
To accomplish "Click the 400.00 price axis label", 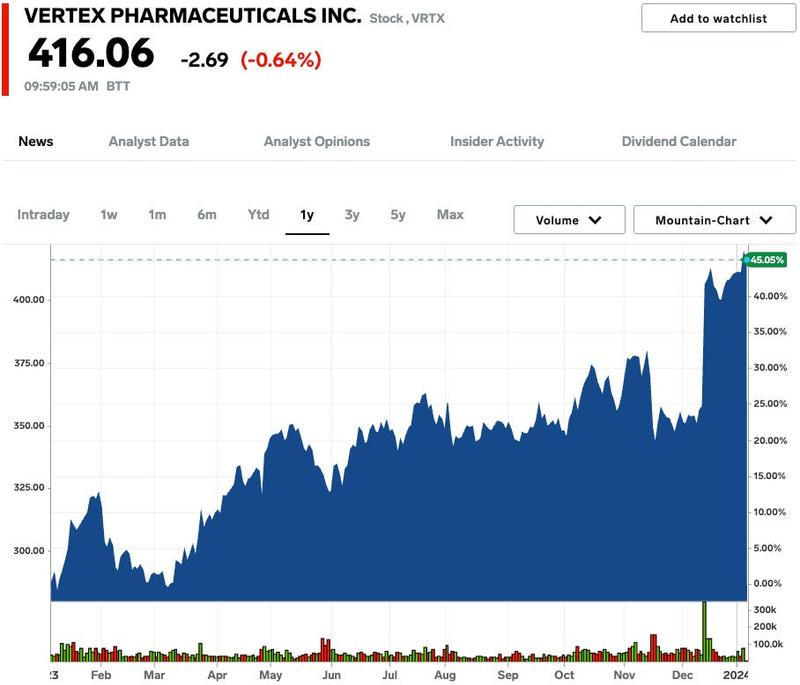I will coord(29,300).
